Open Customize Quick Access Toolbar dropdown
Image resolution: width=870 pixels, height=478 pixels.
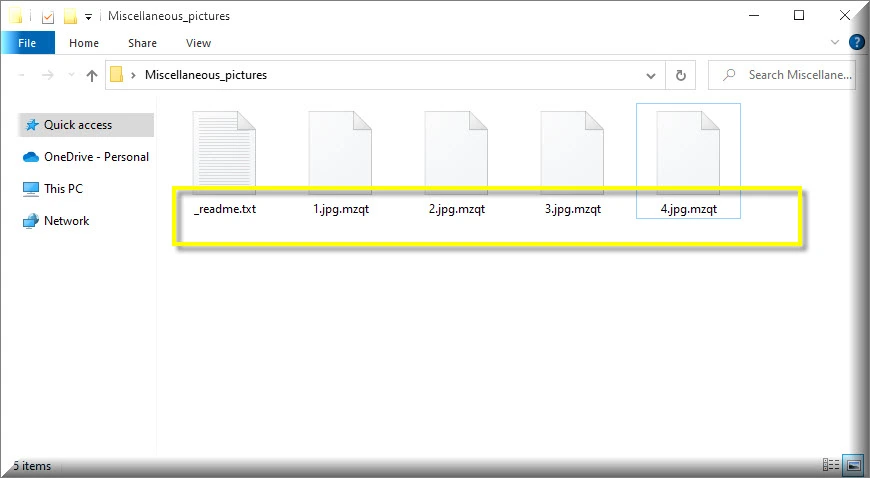[88, 17]
